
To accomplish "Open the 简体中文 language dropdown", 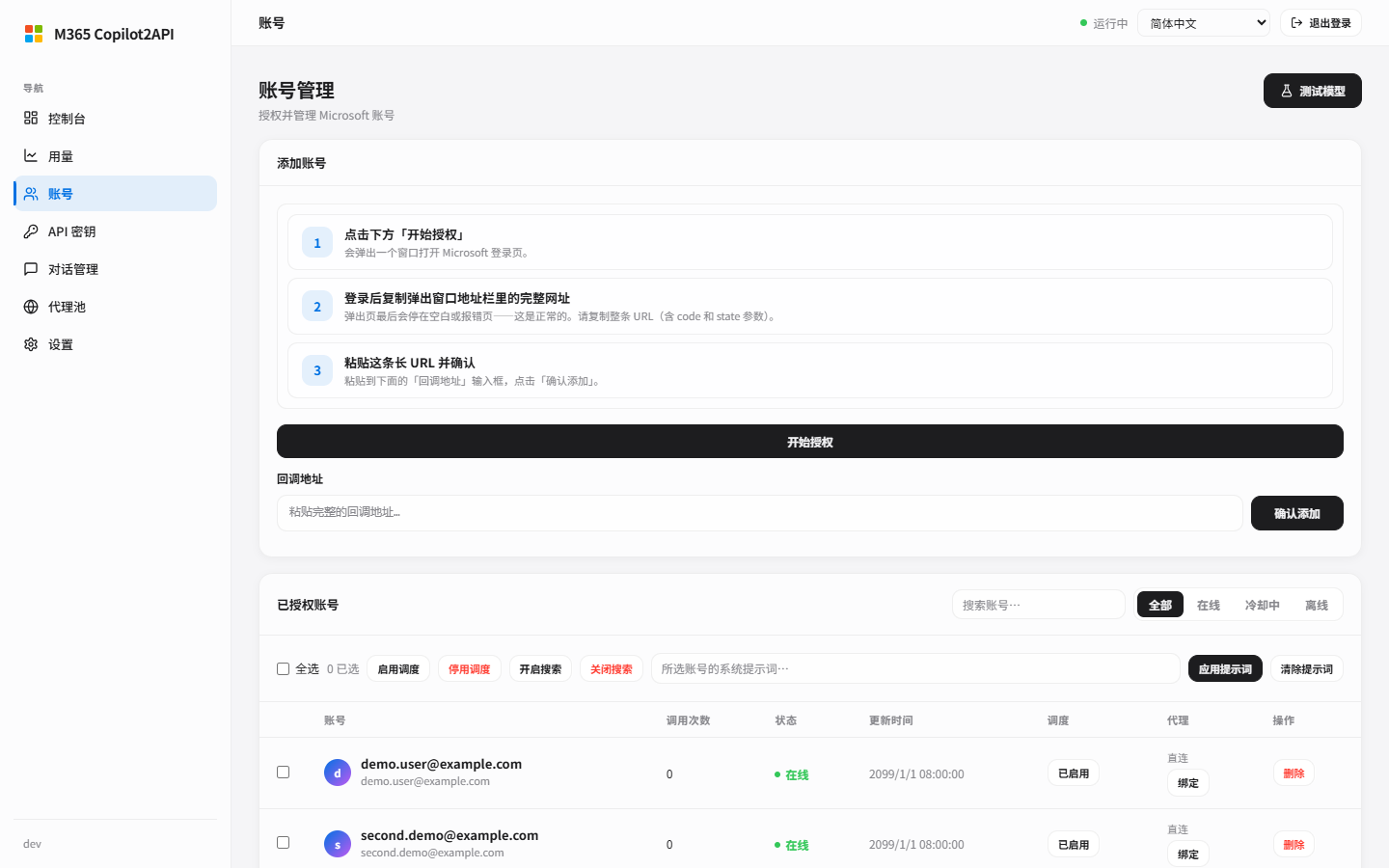I will 1204,23.
